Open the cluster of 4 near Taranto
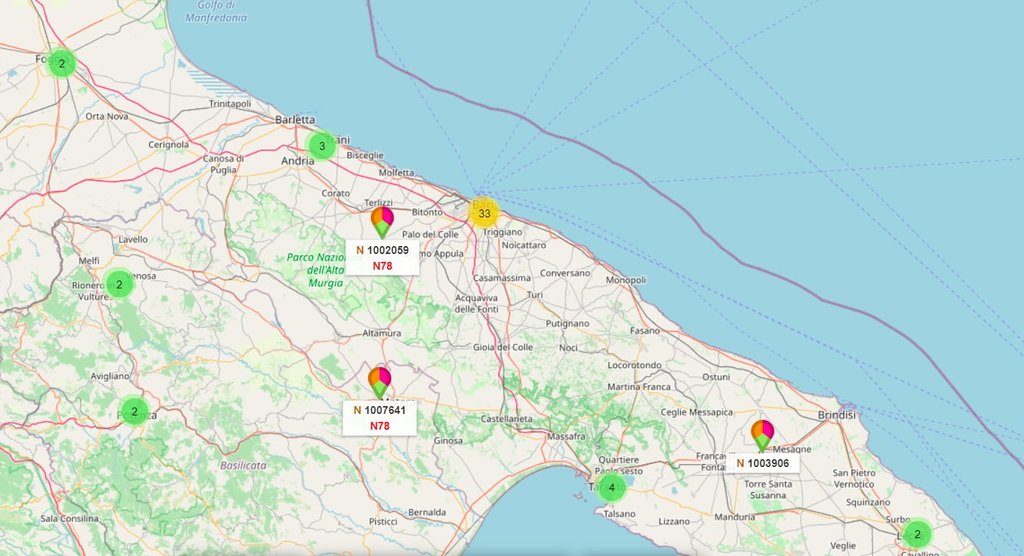The width and height of the screenshot is (1024, 556). pos(611,488)
